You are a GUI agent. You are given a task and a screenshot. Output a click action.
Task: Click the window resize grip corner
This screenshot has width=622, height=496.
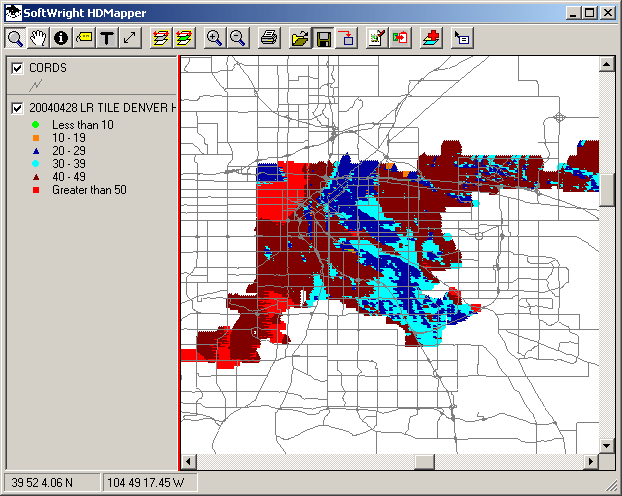pyautogui.click(x=611, y=485)
